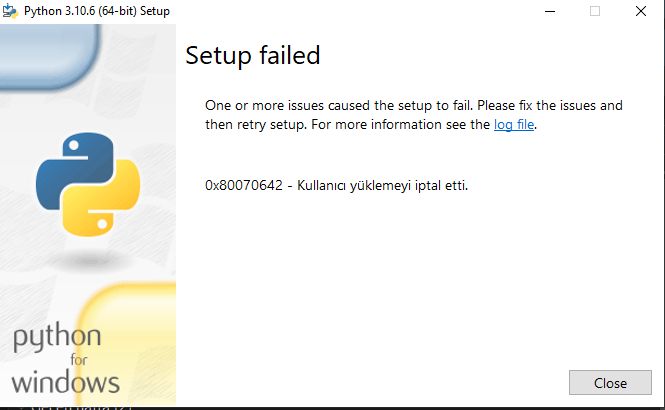Open the log file link
Image resolution: width=665 pixels, height=410 pixels.
[x=515, y=125]
